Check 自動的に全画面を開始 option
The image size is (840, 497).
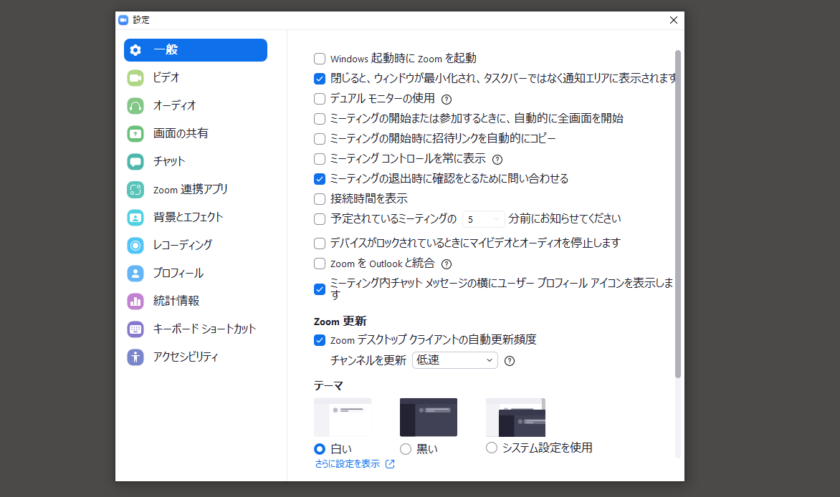tap(320, 119)
